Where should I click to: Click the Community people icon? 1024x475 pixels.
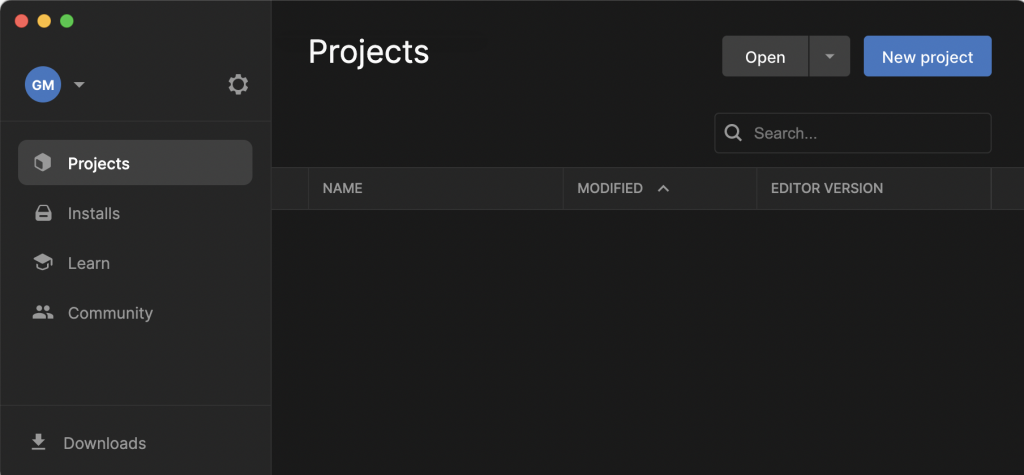[42, 313]
